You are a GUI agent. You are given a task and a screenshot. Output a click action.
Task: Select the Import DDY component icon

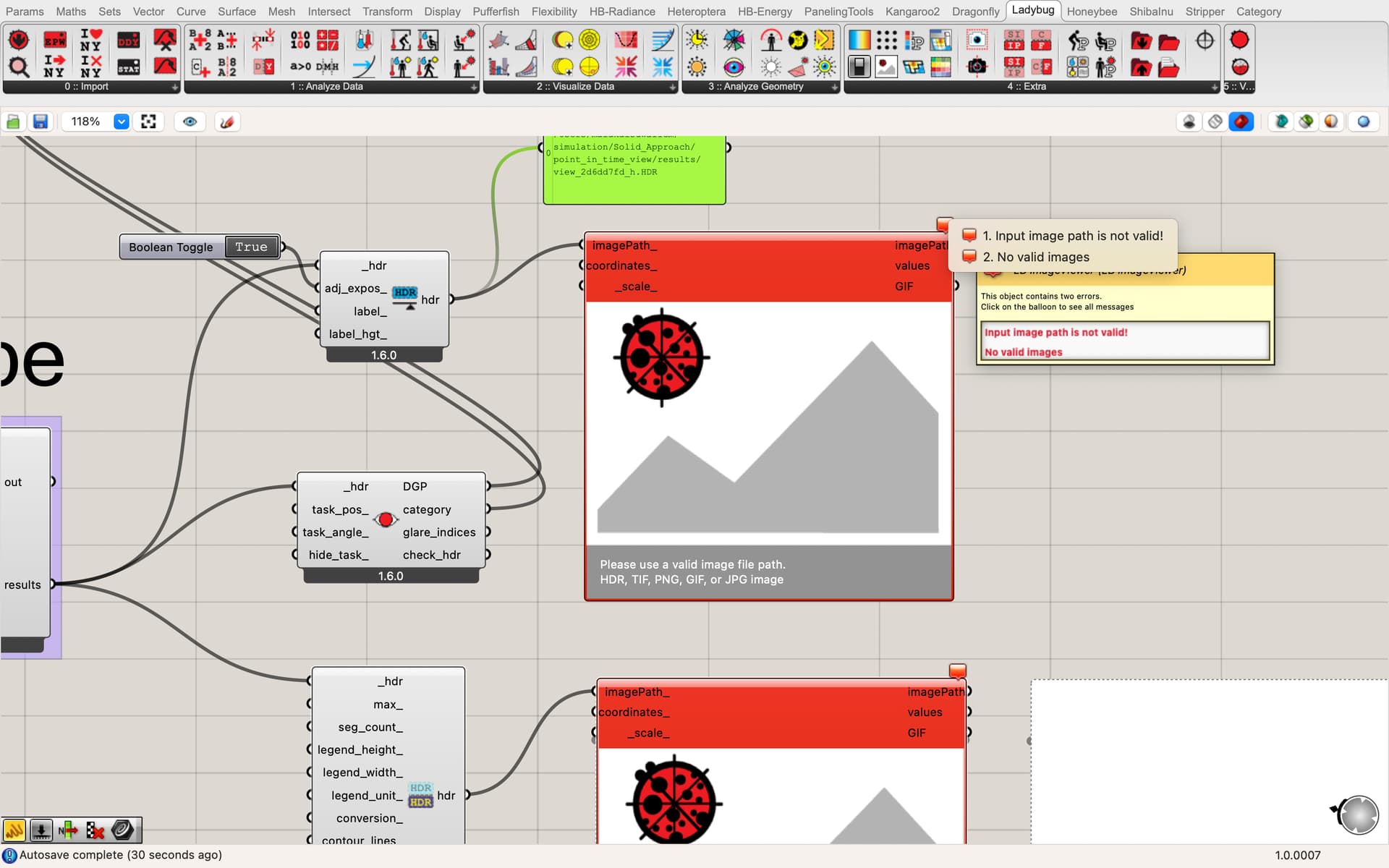point(128,41)
